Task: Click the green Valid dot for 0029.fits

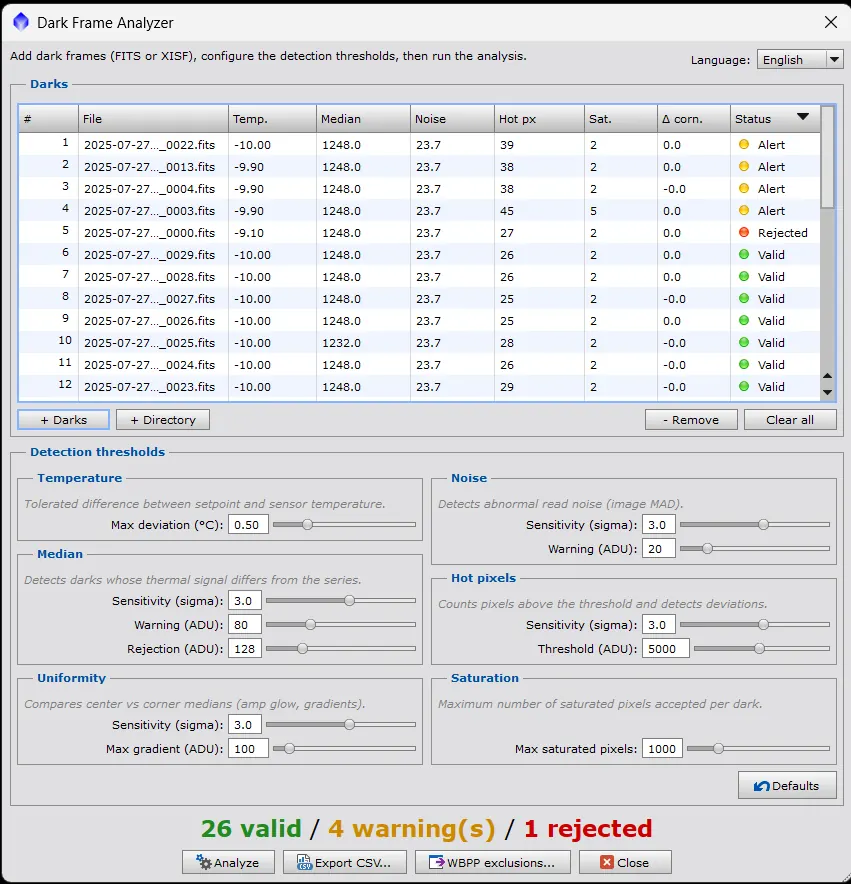Action: (x=744, y=254)
